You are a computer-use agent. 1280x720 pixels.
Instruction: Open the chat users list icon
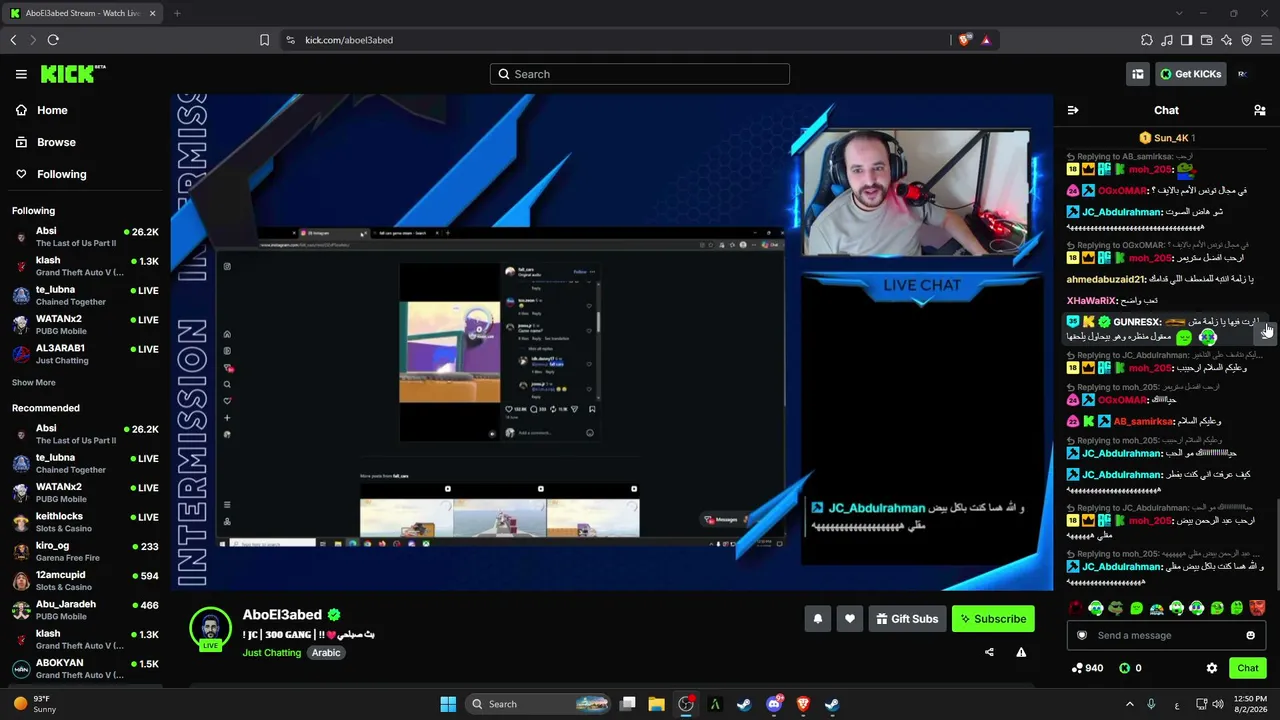[1260, 110]
